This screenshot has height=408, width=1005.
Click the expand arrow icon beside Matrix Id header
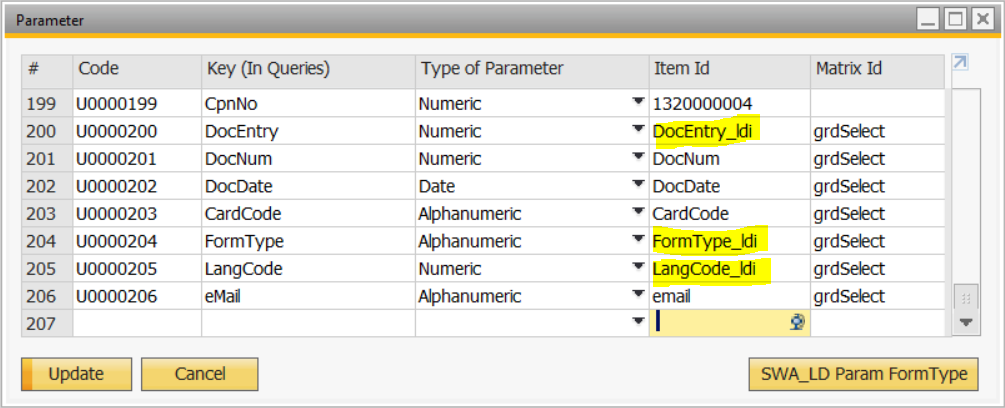coord(960,62)
